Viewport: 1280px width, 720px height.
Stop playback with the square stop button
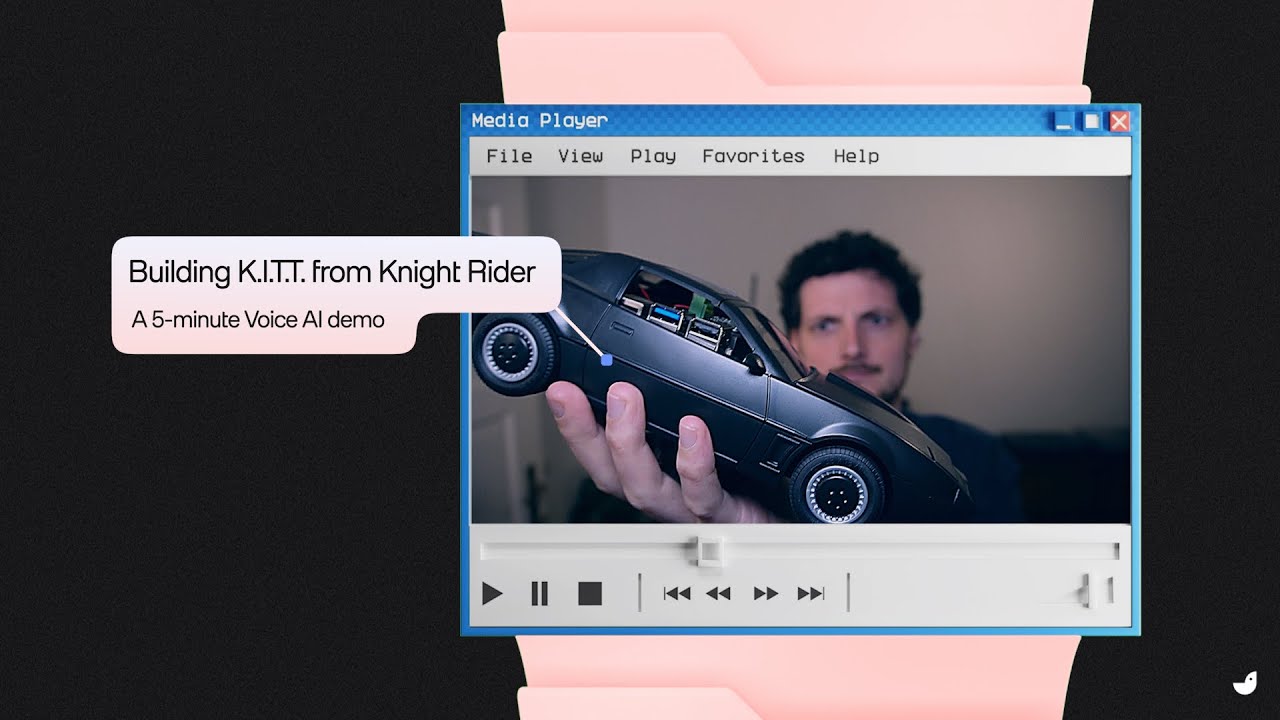point(590,594)
